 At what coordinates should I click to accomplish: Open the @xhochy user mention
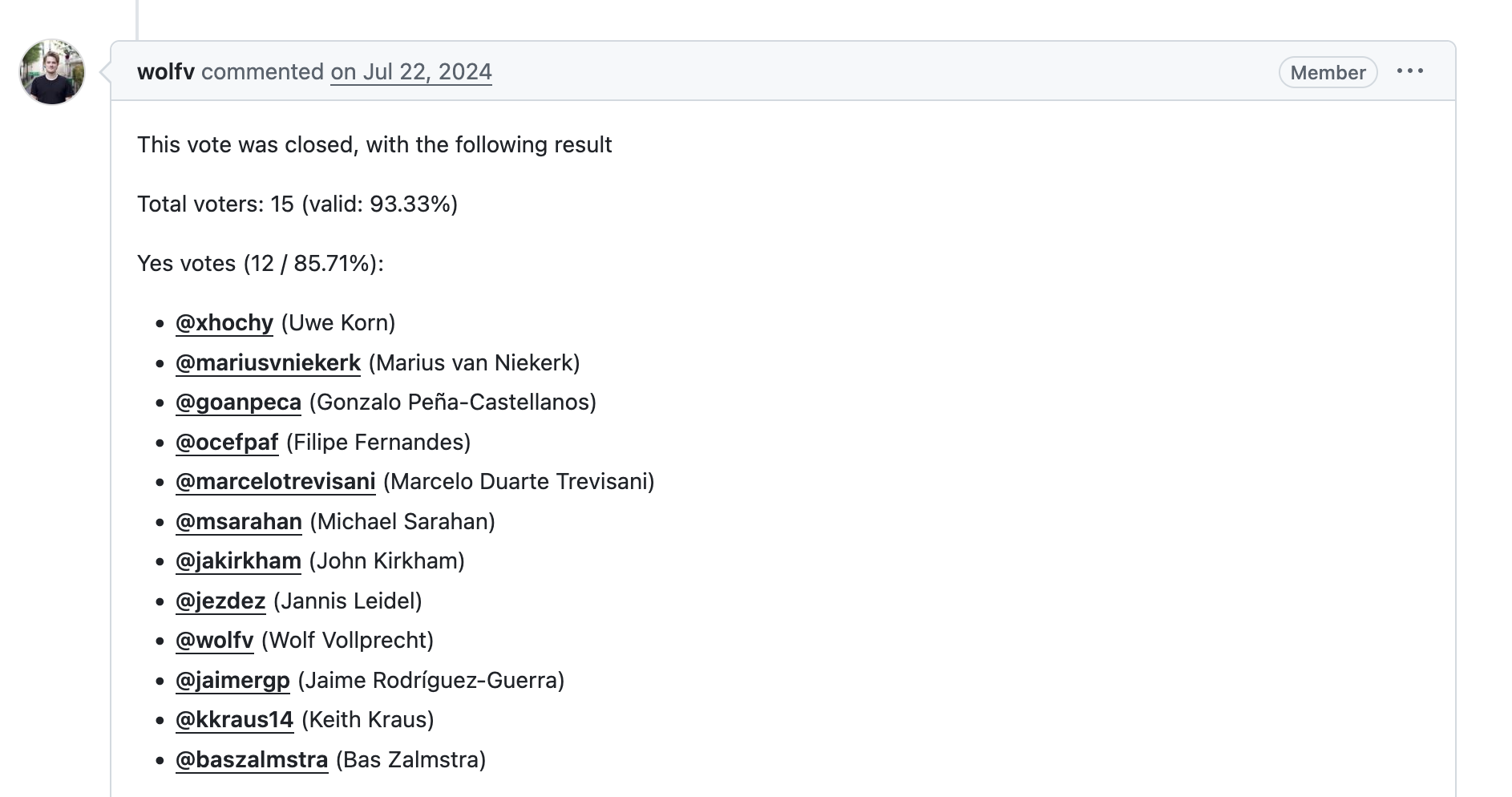(224, 323)
